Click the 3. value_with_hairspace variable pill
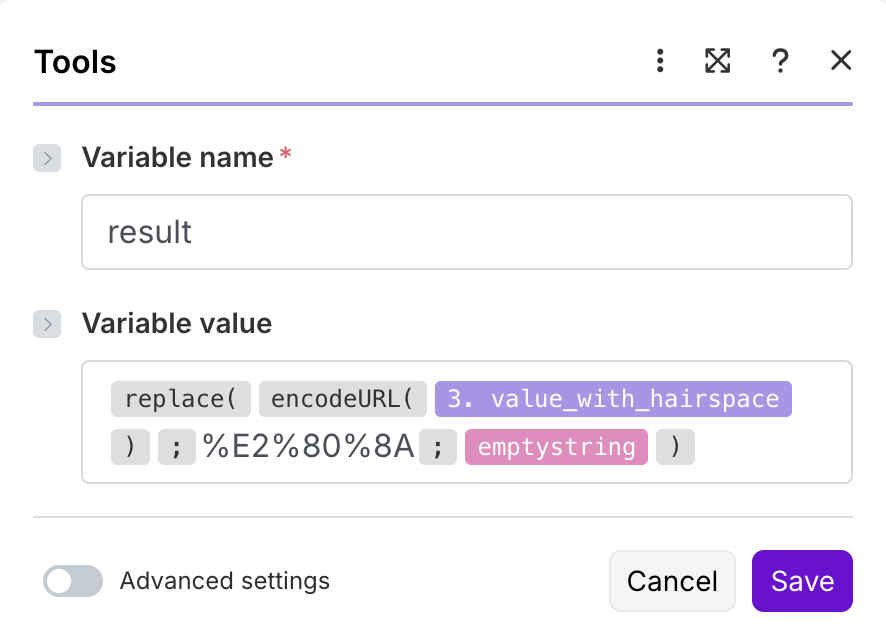Viewport: 886px width, 640px height. tap(613, 399)
